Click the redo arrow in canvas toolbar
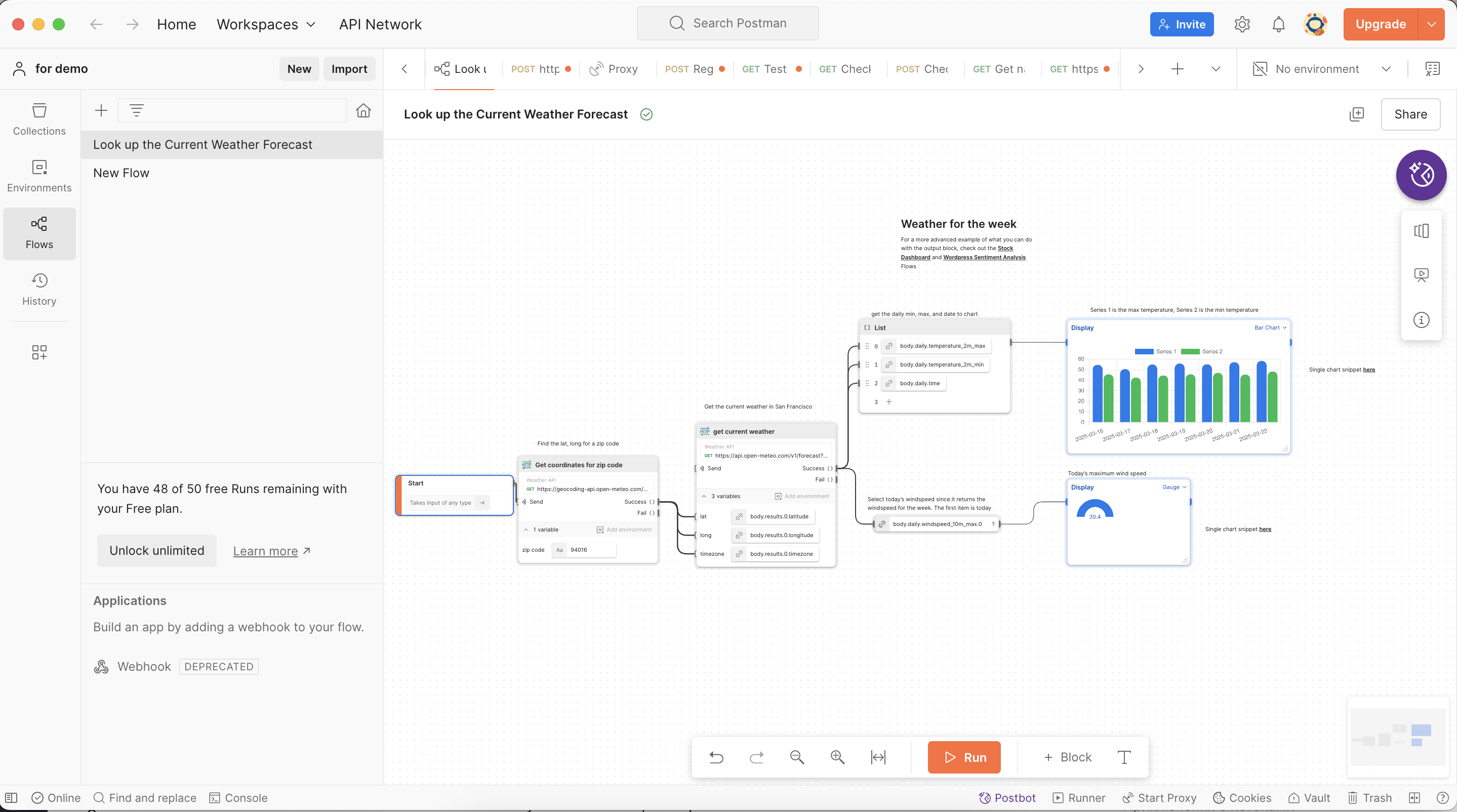The width and height of the screenshot is (1457, 812). pyautogui.click(x=757, y=757)
